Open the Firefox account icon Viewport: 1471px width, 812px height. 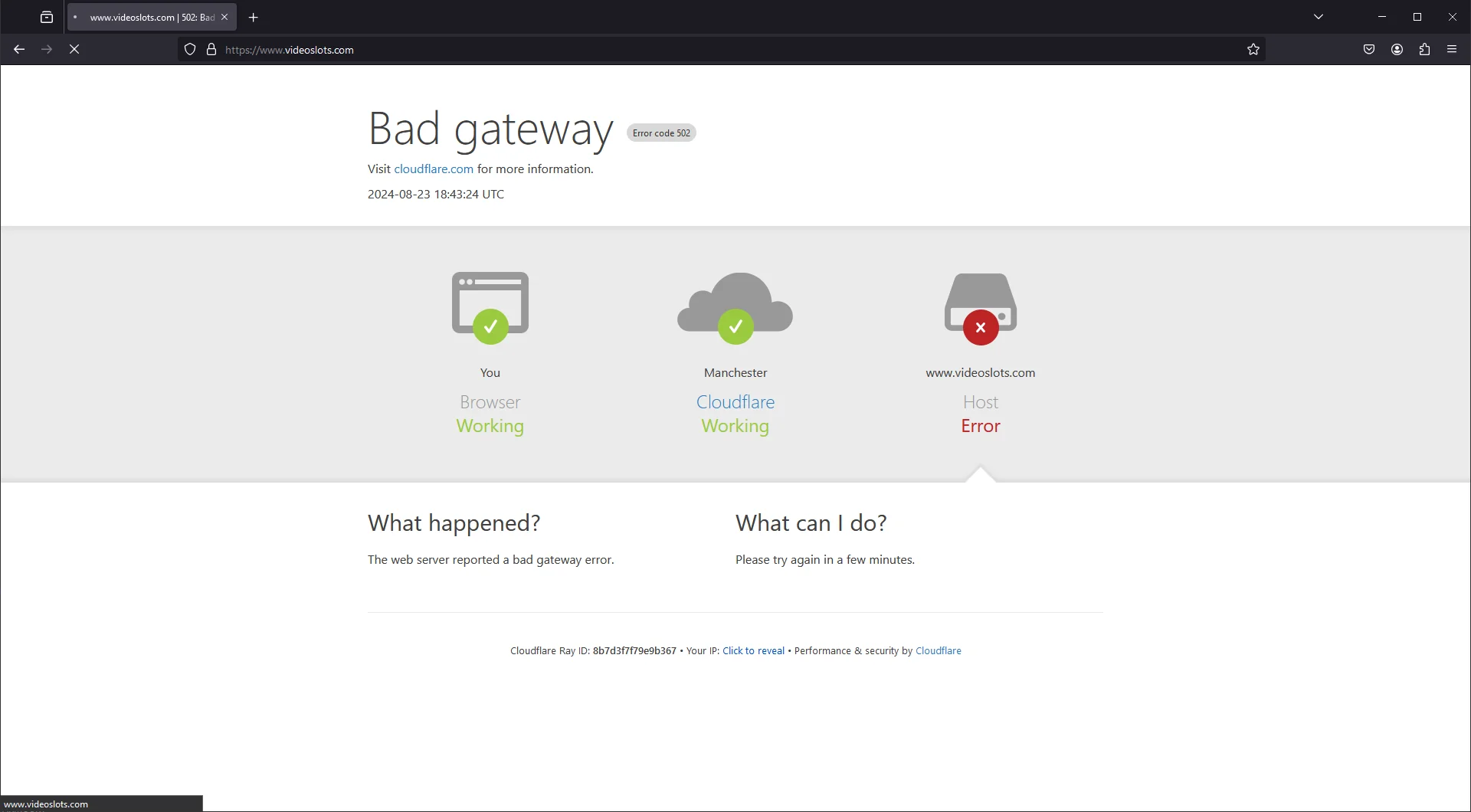point(1397,50)
